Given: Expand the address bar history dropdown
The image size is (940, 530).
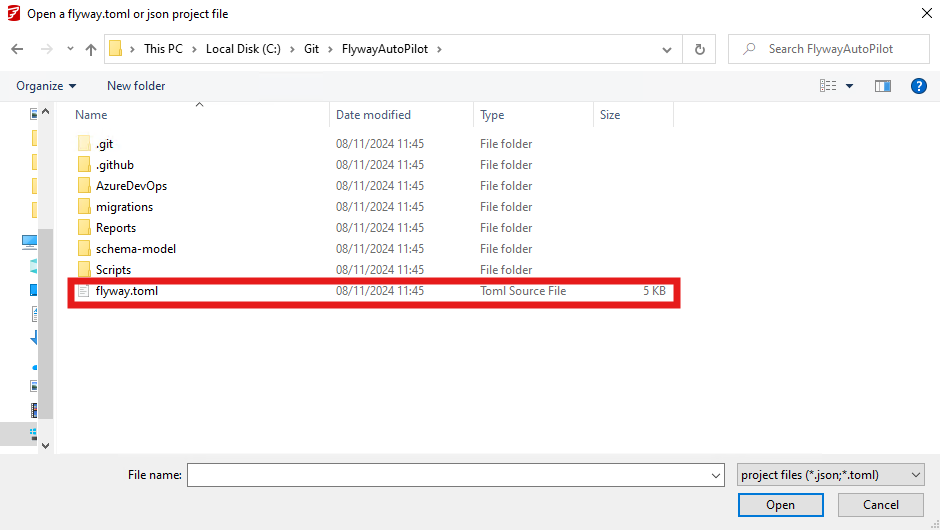Looking at the screenshot, I should 667,49.
